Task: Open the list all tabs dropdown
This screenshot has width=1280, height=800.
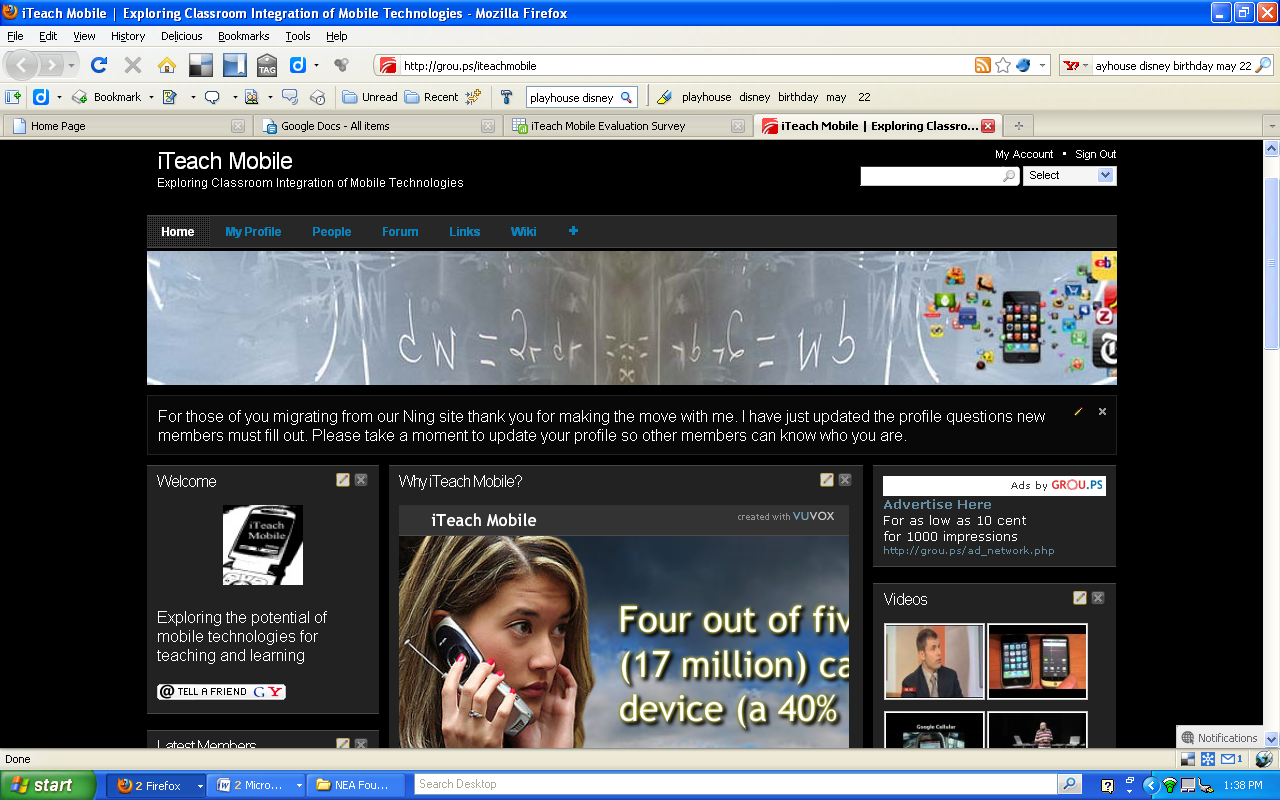Action: pyautogui.click(x=1271, y=126)
